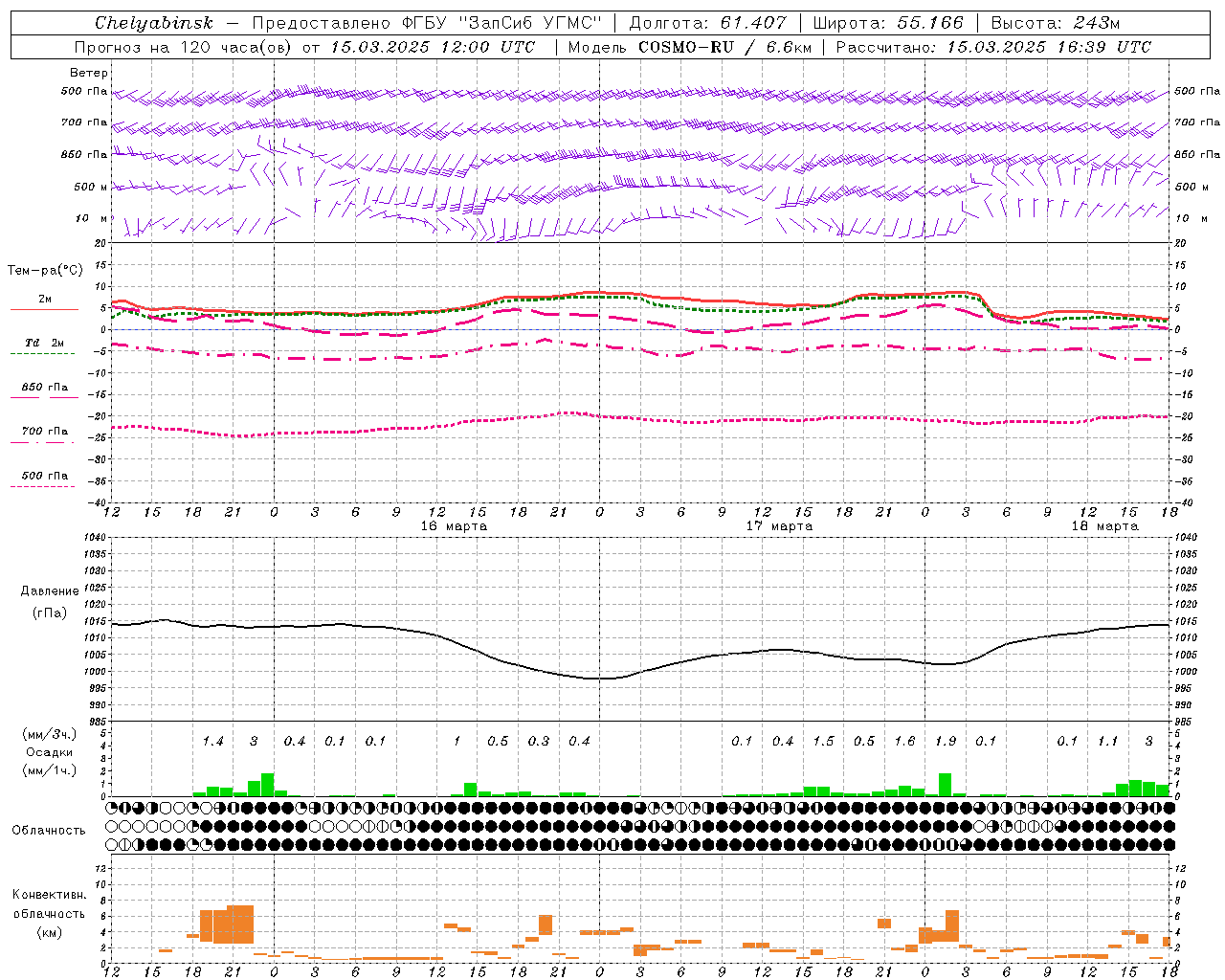Click the 'Тем-ра(°C)' temperature axis label

tap(45, 271)
